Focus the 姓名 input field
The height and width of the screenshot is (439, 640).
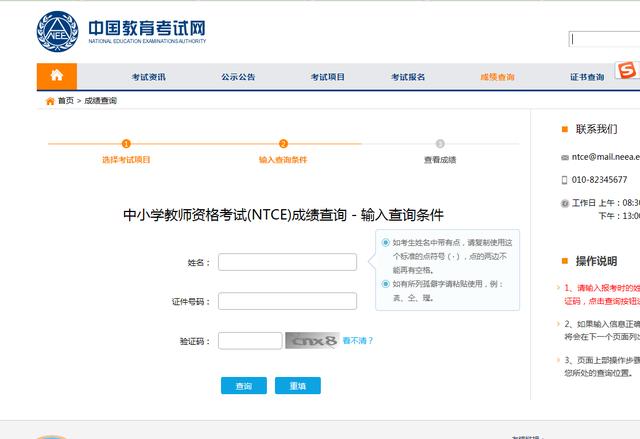pos(287,262)
